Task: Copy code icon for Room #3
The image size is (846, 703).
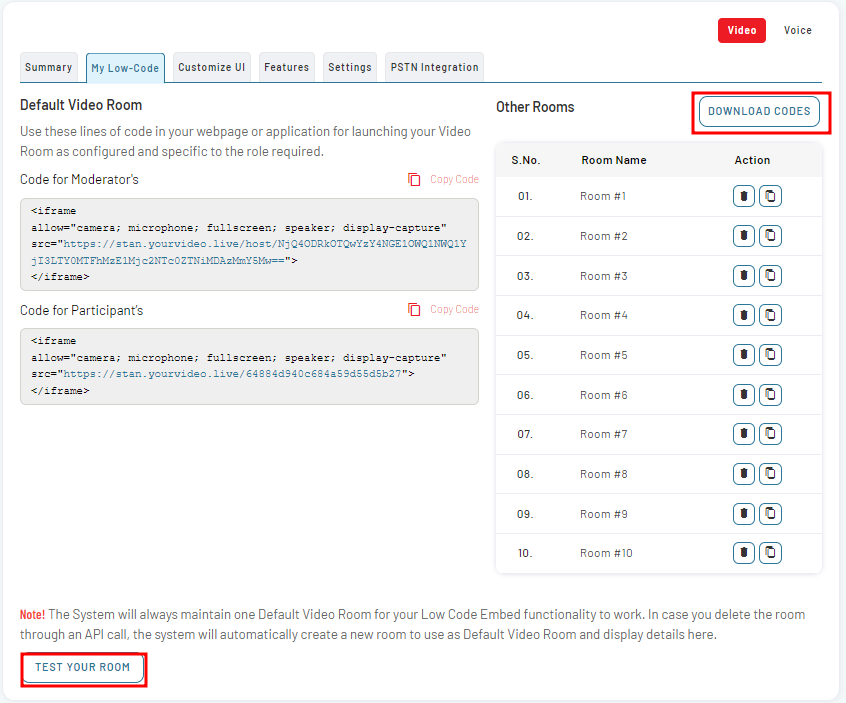Action: pyautogui.click(x=770, y=276)
